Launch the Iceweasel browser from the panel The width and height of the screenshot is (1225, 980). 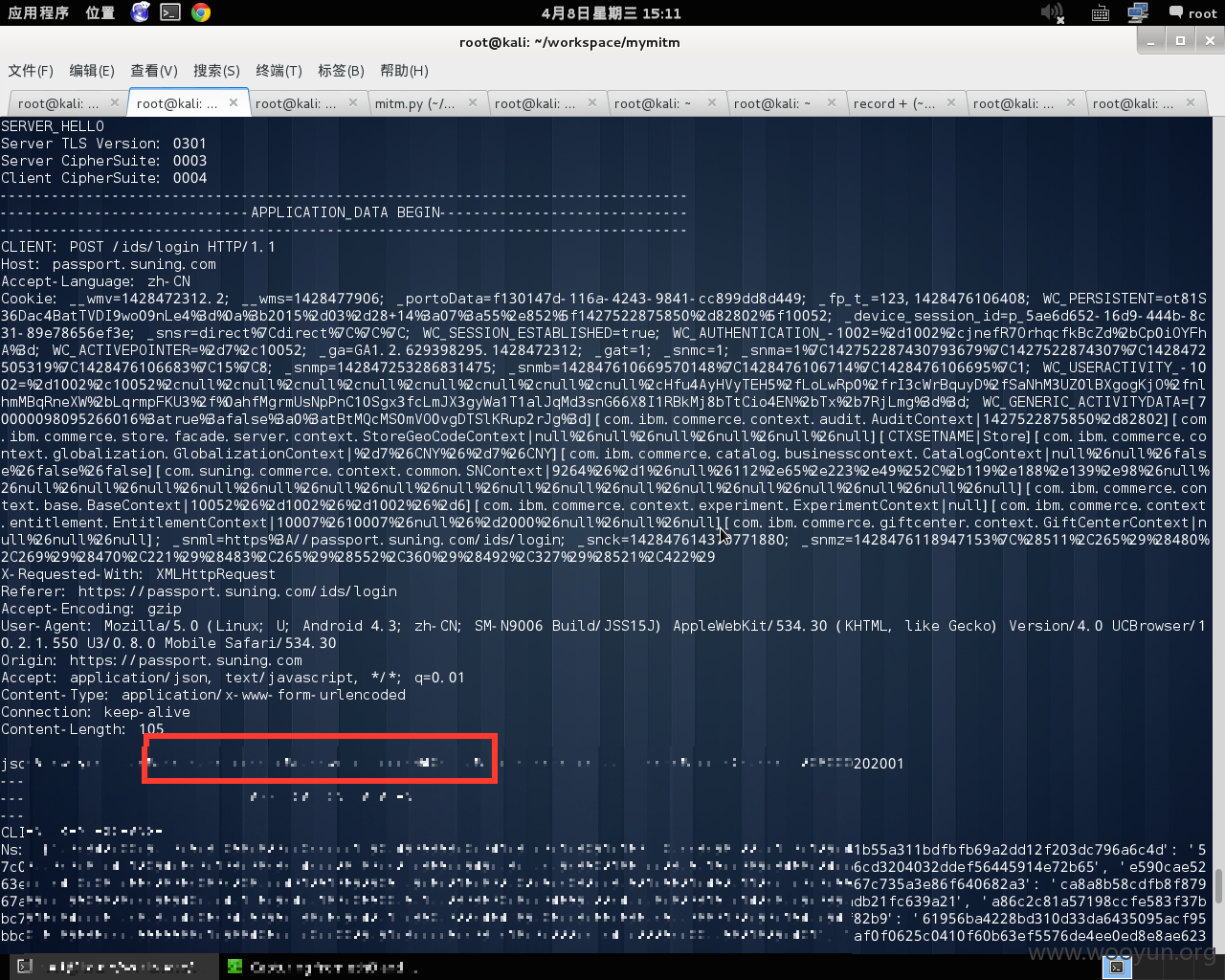(x=141, y=12)
